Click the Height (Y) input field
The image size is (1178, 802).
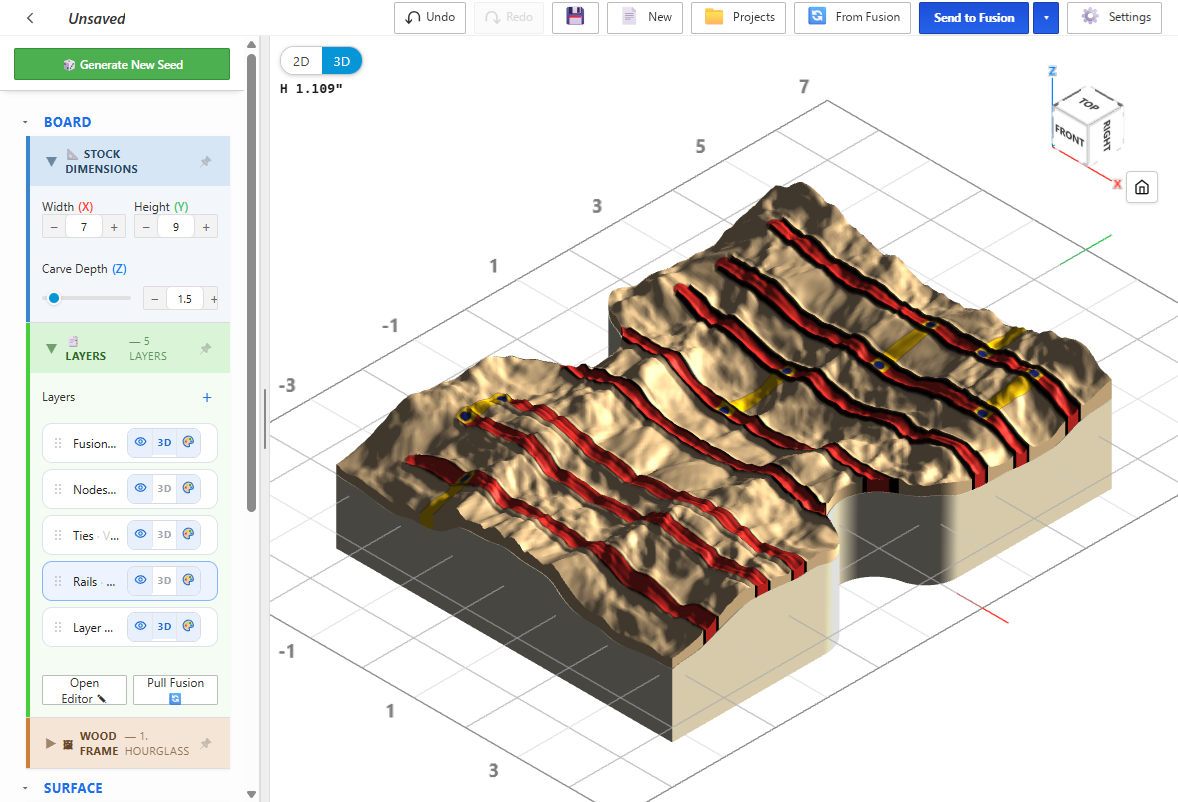tap(176, 227)
